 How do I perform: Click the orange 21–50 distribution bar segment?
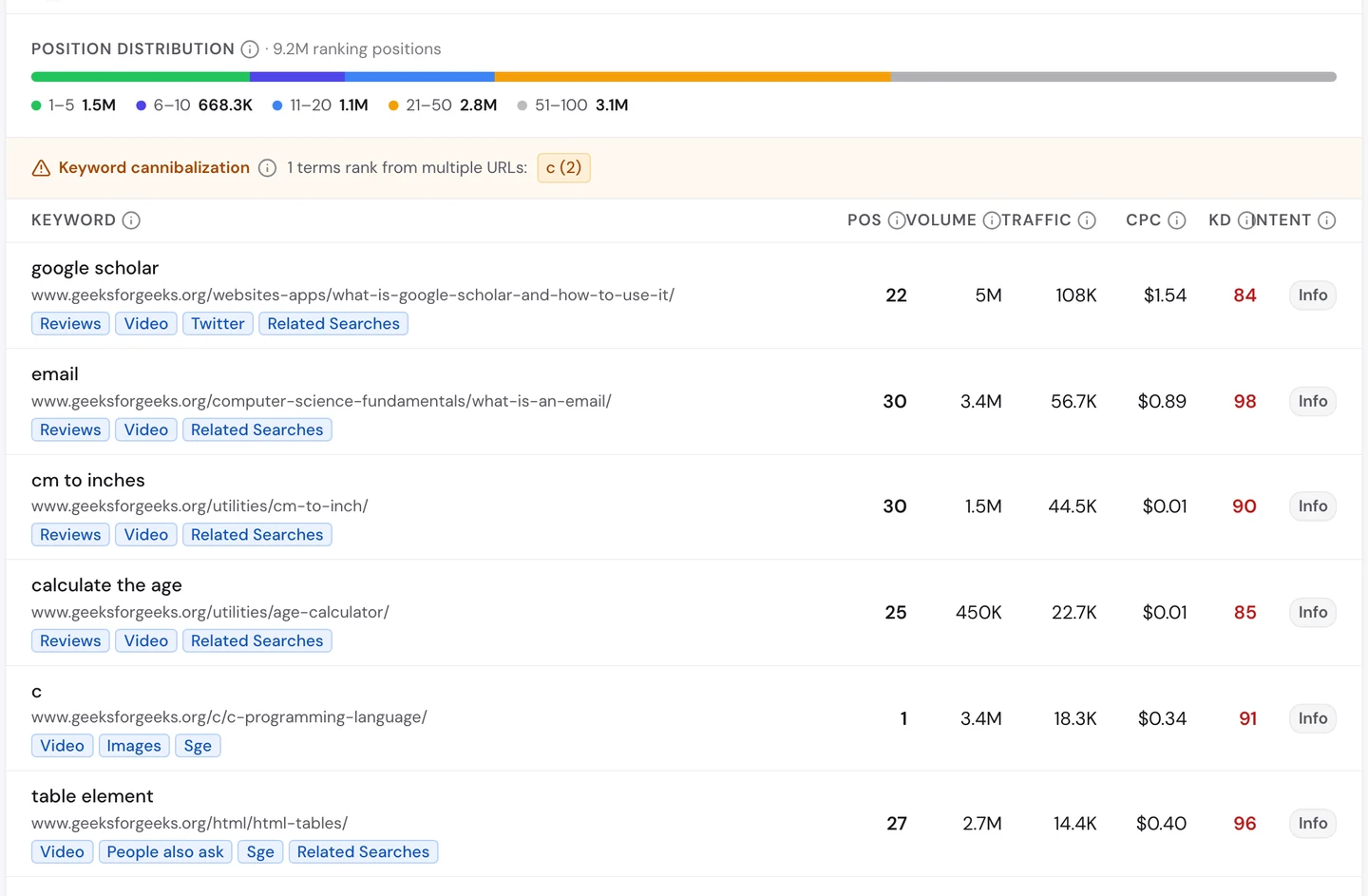tap(693, 77)
